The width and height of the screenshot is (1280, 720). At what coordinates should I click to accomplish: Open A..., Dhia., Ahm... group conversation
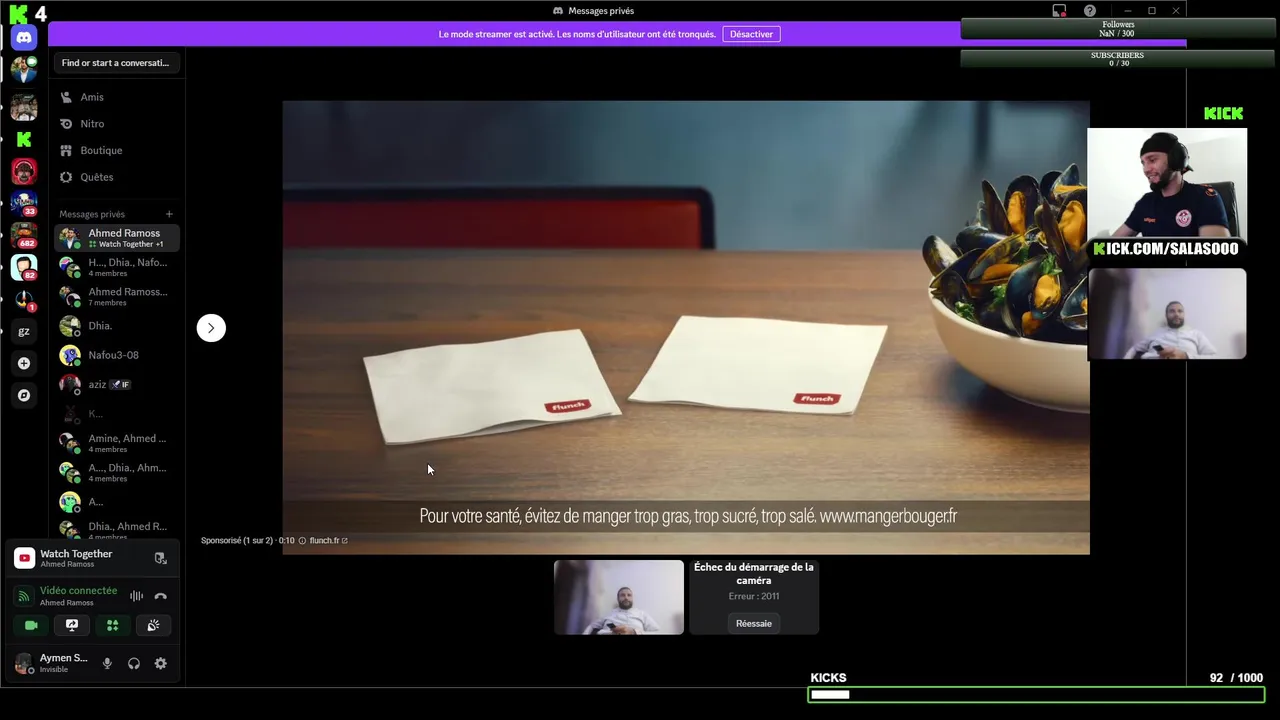pos(117,472)
